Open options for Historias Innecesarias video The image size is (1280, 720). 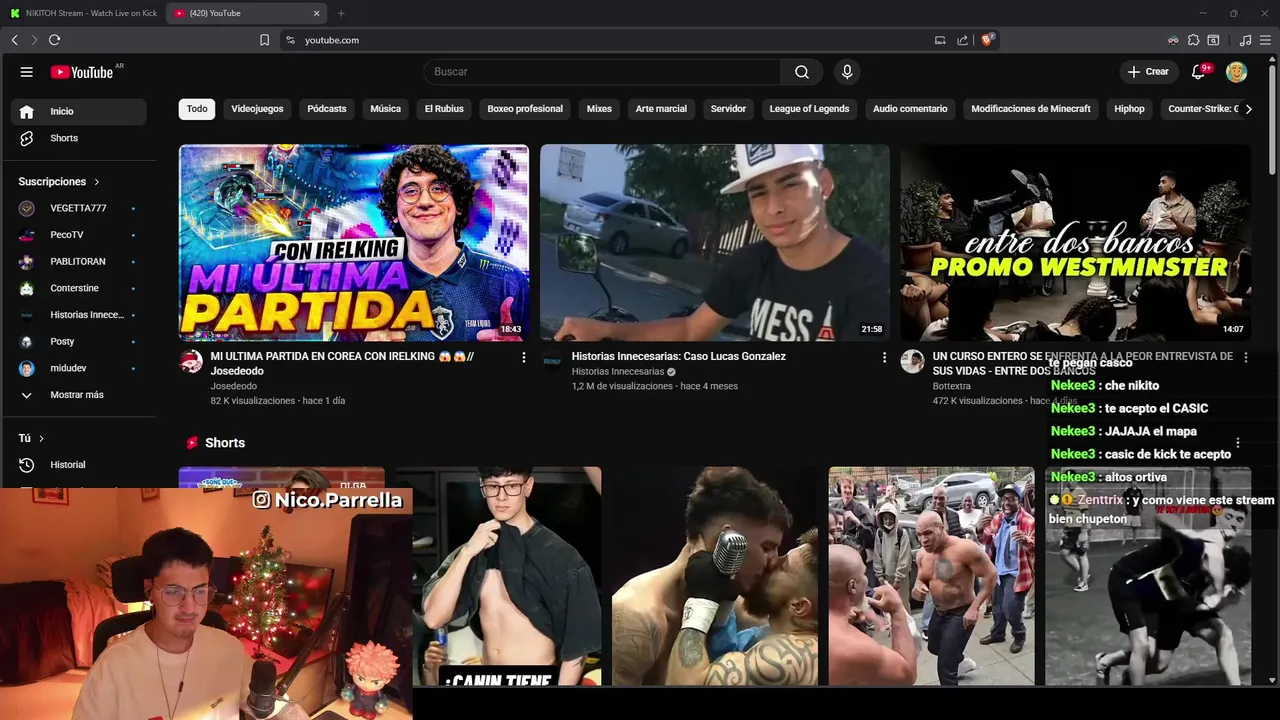coord(884,357)
